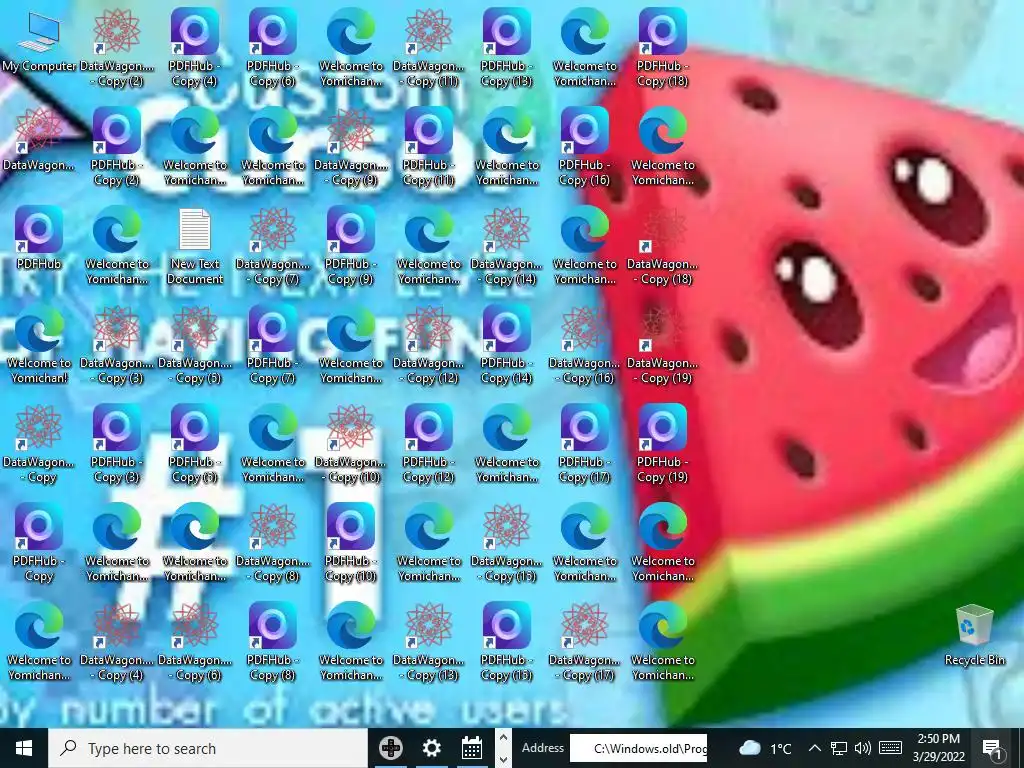This screenshot has width=1024, height=768.
Task: Click the Address toolbar path field
Action: [639, 748]
